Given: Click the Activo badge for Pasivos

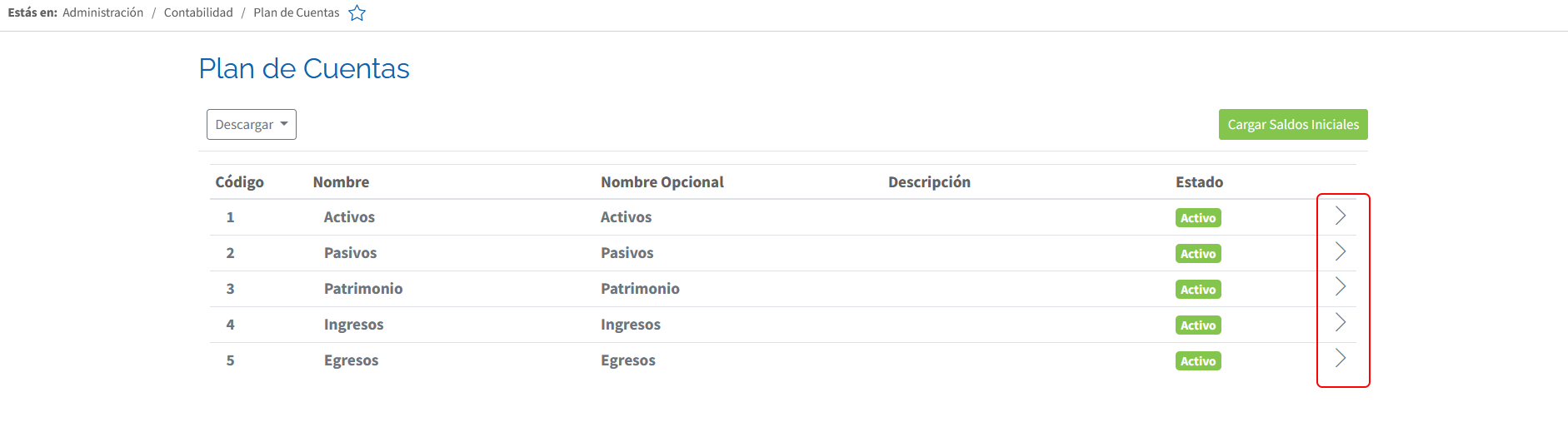Looking at the screenshot, I should pos(1198,254).
